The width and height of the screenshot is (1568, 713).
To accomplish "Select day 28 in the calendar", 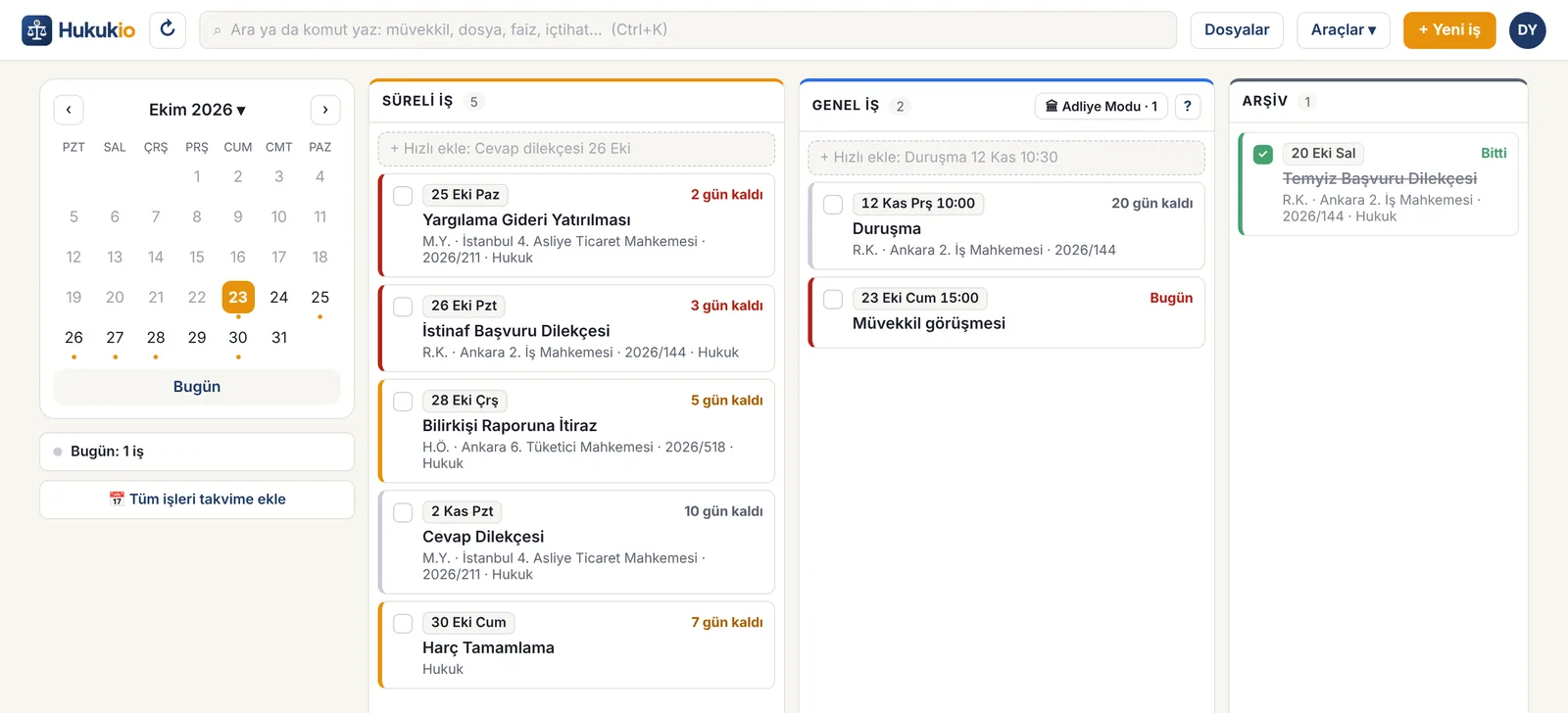I will 156,338.
